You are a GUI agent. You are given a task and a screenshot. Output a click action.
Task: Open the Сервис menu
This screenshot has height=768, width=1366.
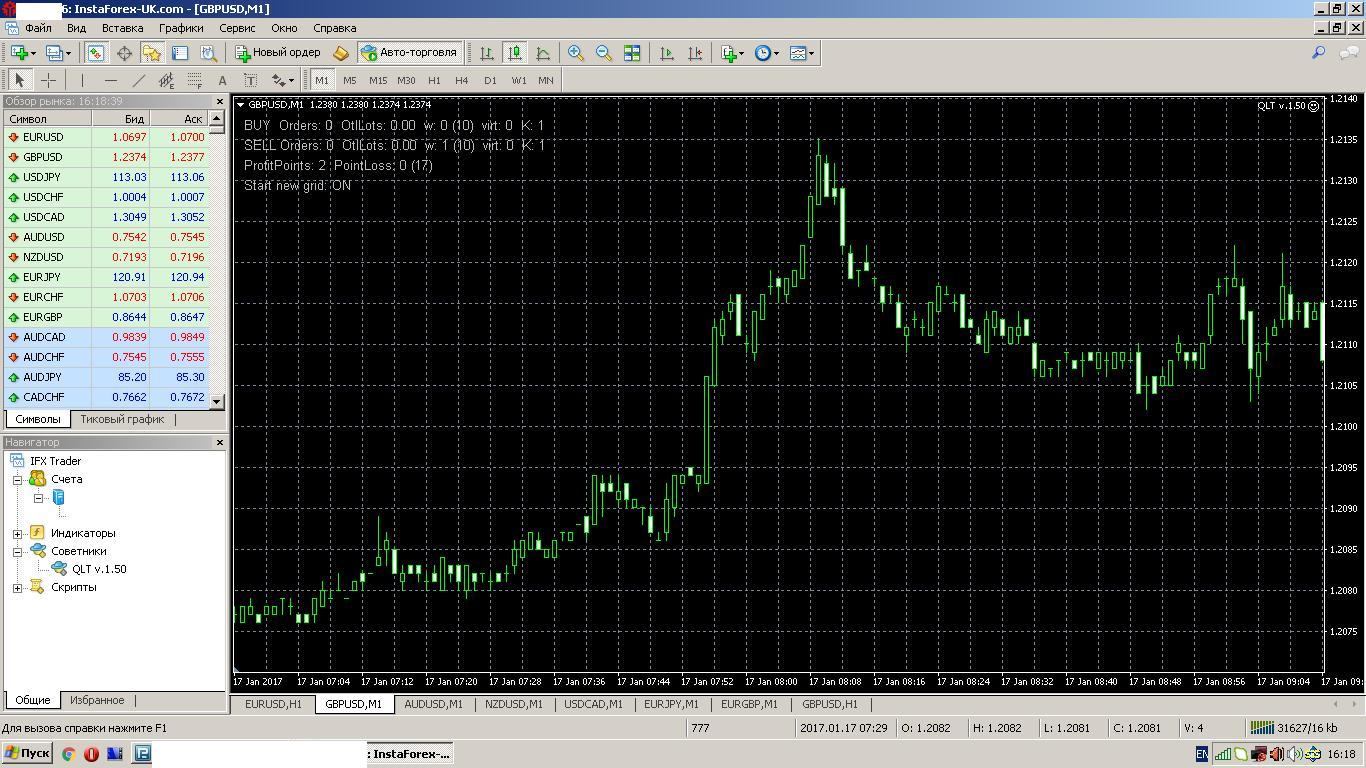pos(237,28)
